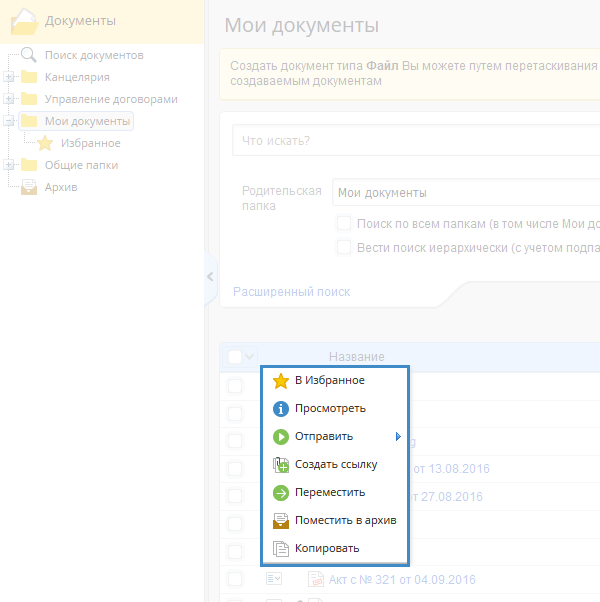Expand the Управление договорами tree node

[9, 99]
